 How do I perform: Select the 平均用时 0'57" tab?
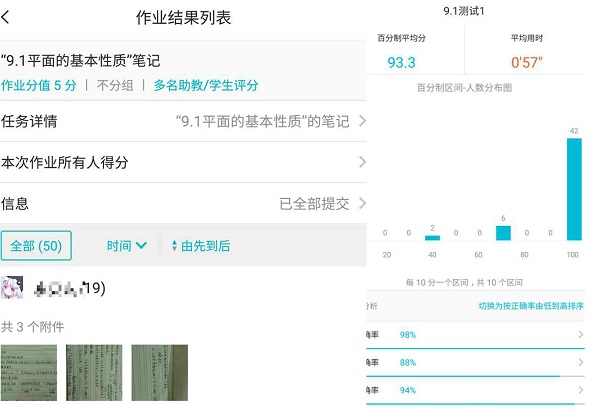click(527, 54)
